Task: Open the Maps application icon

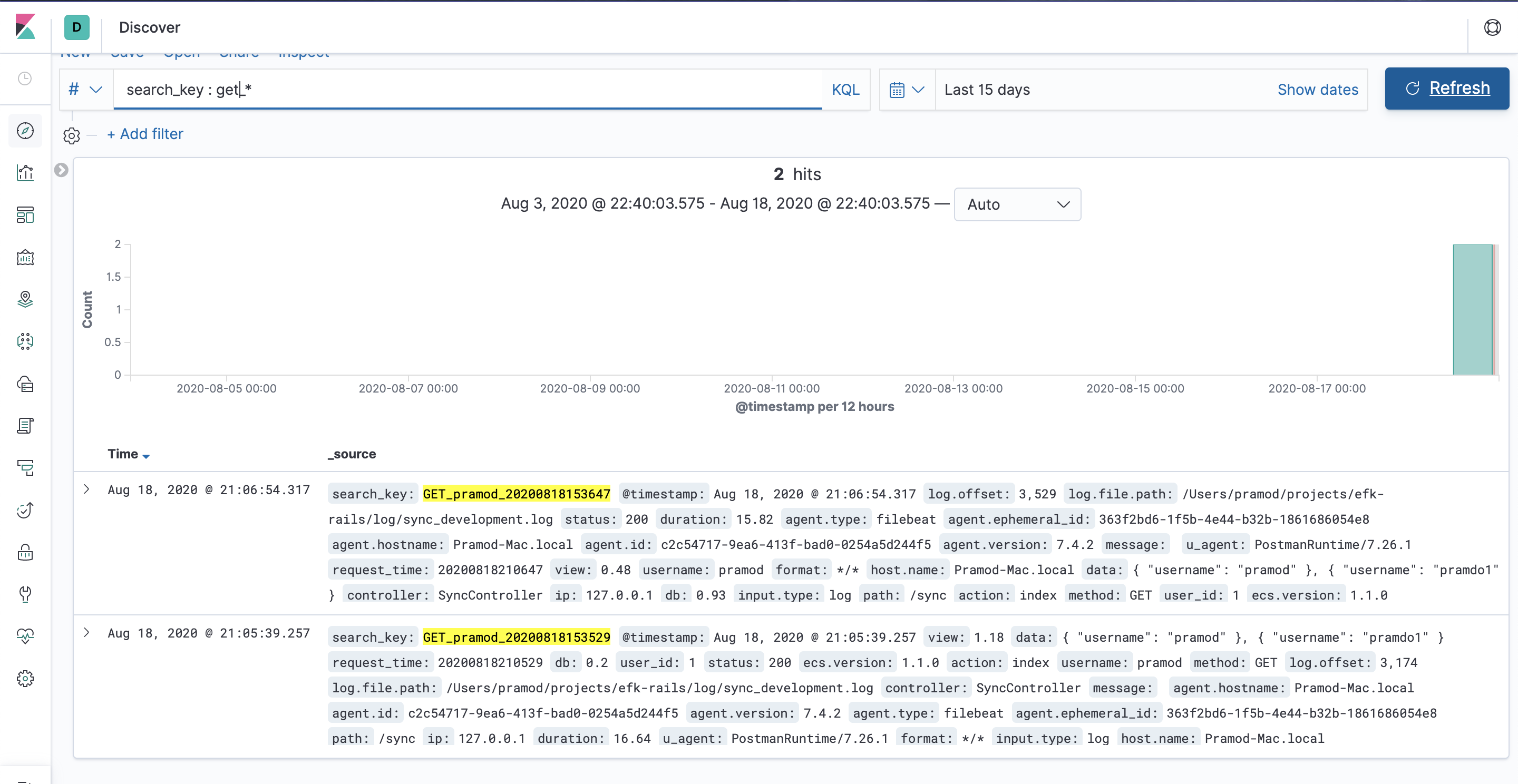Action: pos(25,299)
